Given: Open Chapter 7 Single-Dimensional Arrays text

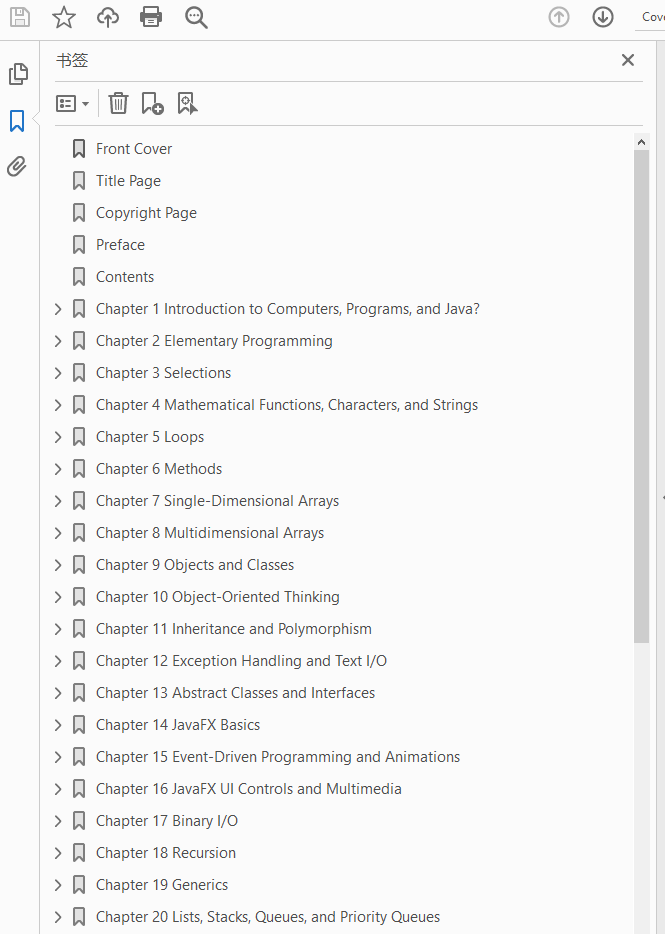Looking at the screenshot, I should pyautogui.click(x=217, y=501).
